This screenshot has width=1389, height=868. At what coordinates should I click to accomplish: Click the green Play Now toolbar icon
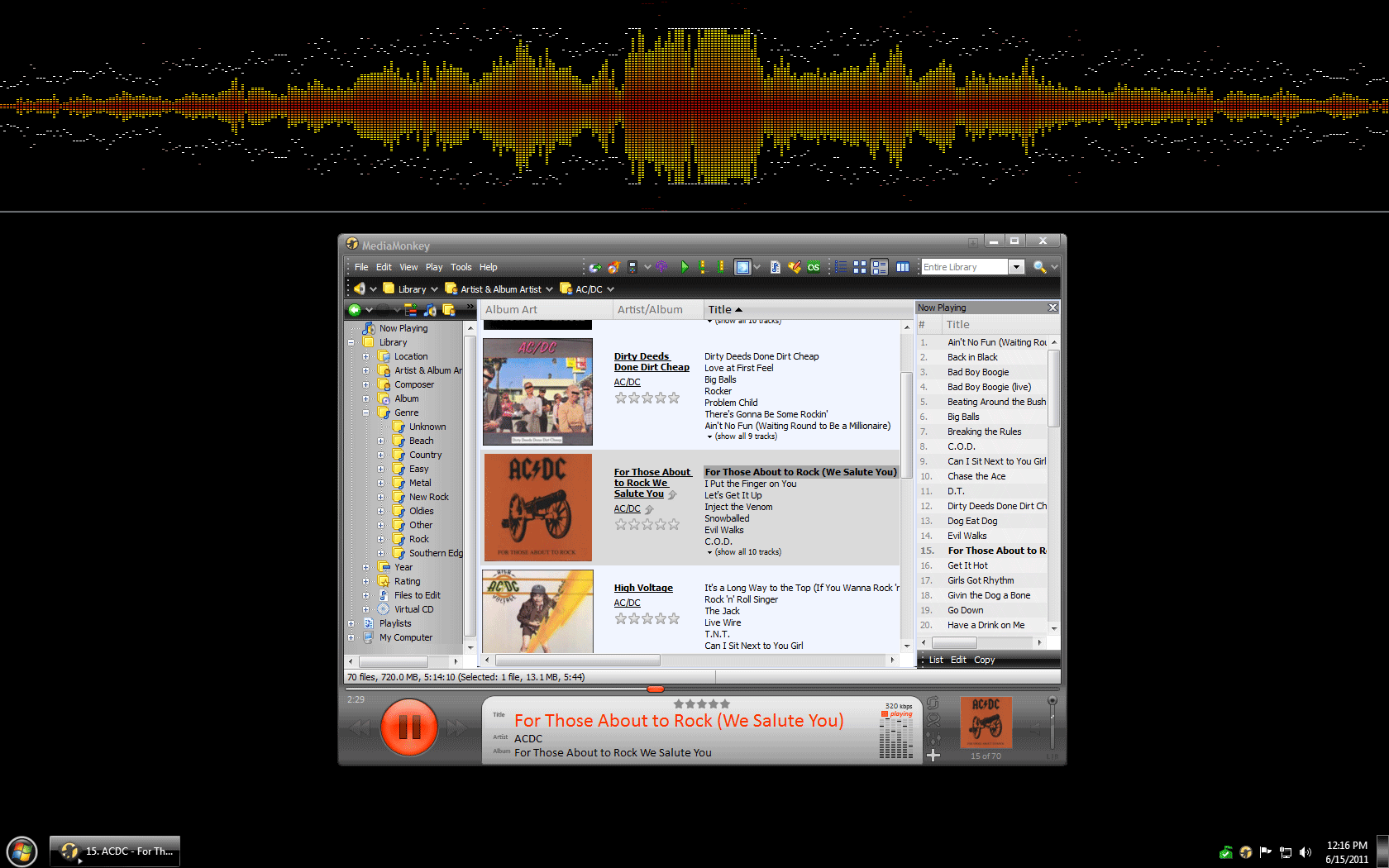tap(685, 267)
